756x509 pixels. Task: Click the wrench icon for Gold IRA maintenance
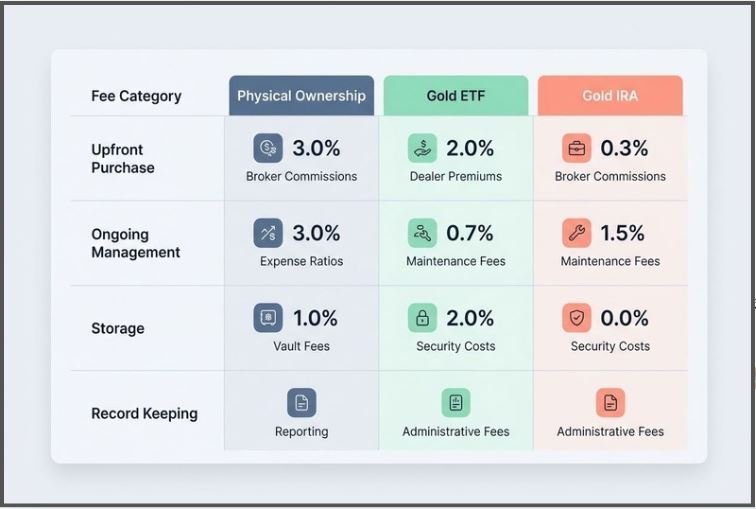click(x=577, y=233)
